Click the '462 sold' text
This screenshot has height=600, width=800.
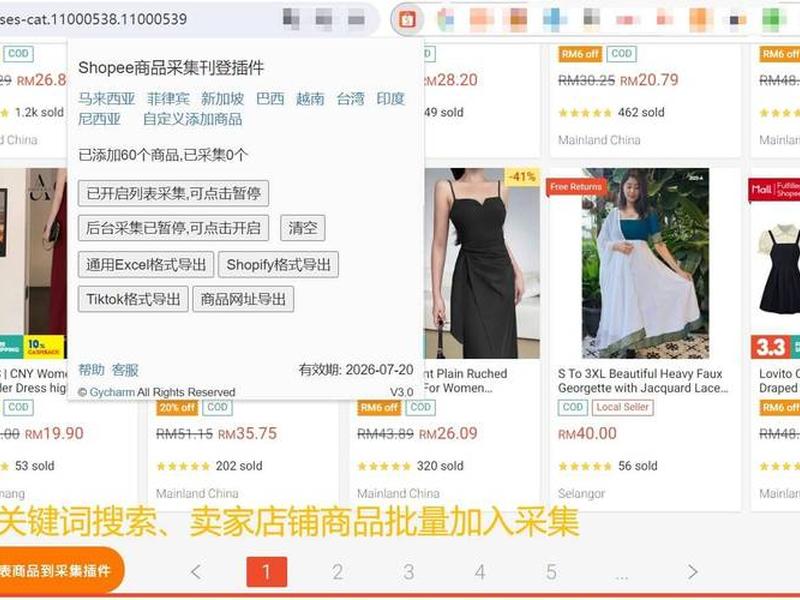click(641, 112)
